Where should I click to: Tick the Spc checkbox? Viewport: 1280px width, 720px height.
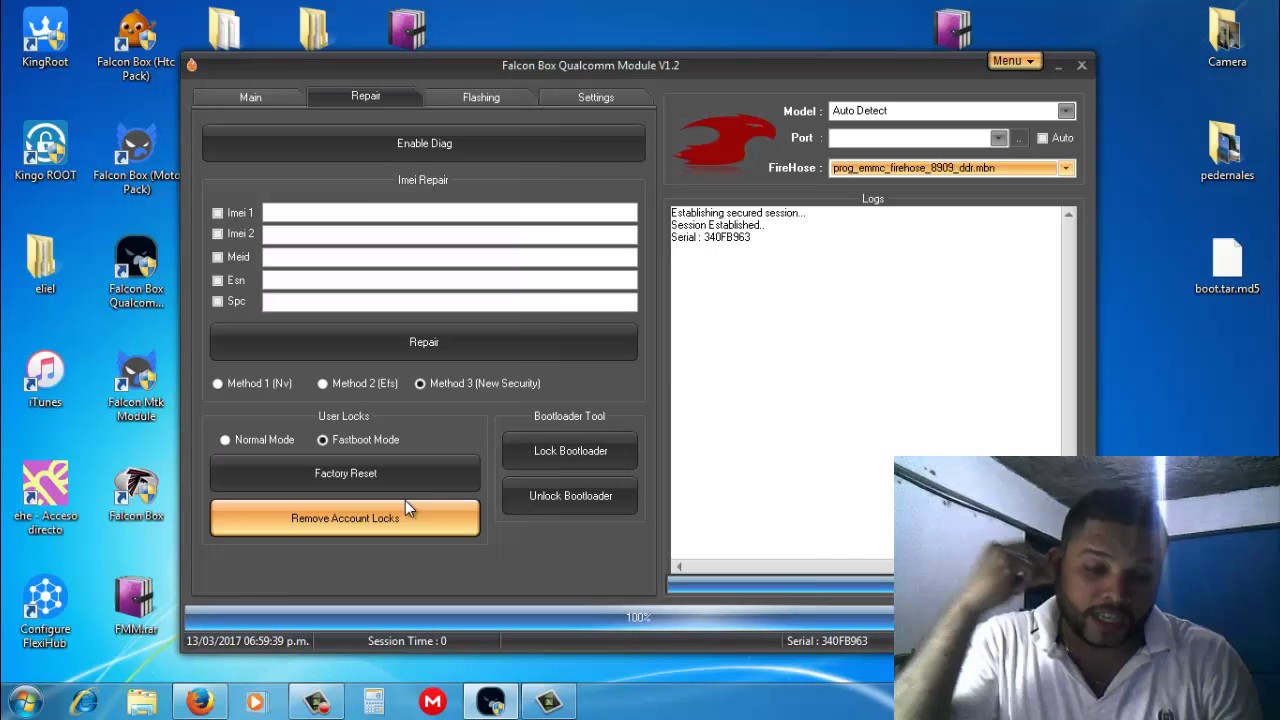click(x=218, y=301)
